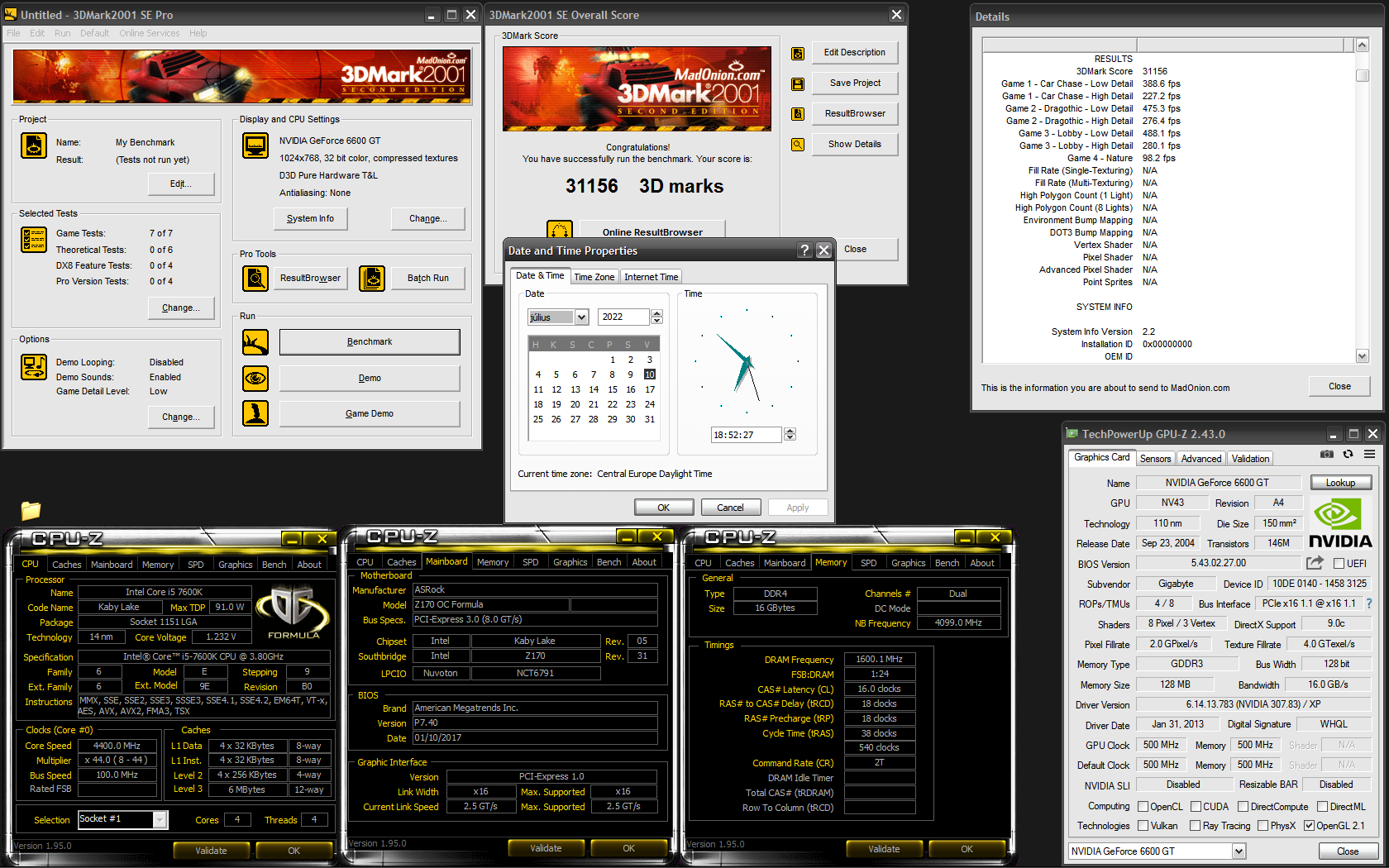Image resolution: width=1389 pixels, height=868 pixels.
Task: Click the Bus Interface question mark in GPU-Z
Action: coord(1369,603)
